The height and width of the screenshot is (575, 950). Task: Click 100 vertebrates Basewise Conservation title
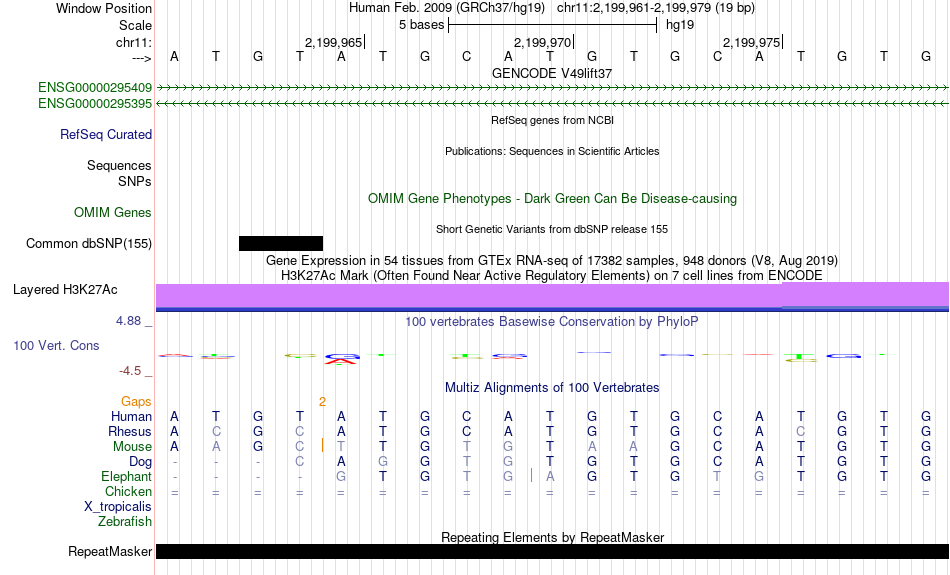[552, 322]
